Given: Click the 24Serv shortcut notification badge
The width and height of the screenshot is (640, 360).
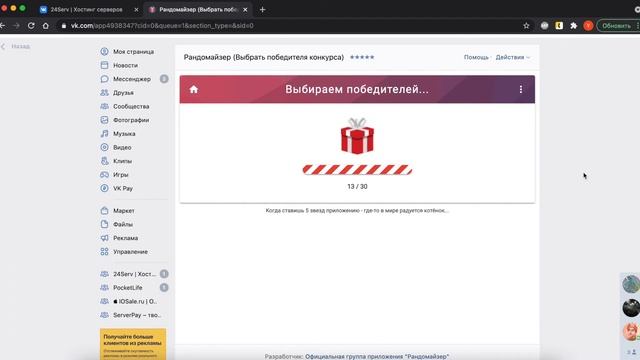Looking at the screenshot, I should tap(164, 274).
